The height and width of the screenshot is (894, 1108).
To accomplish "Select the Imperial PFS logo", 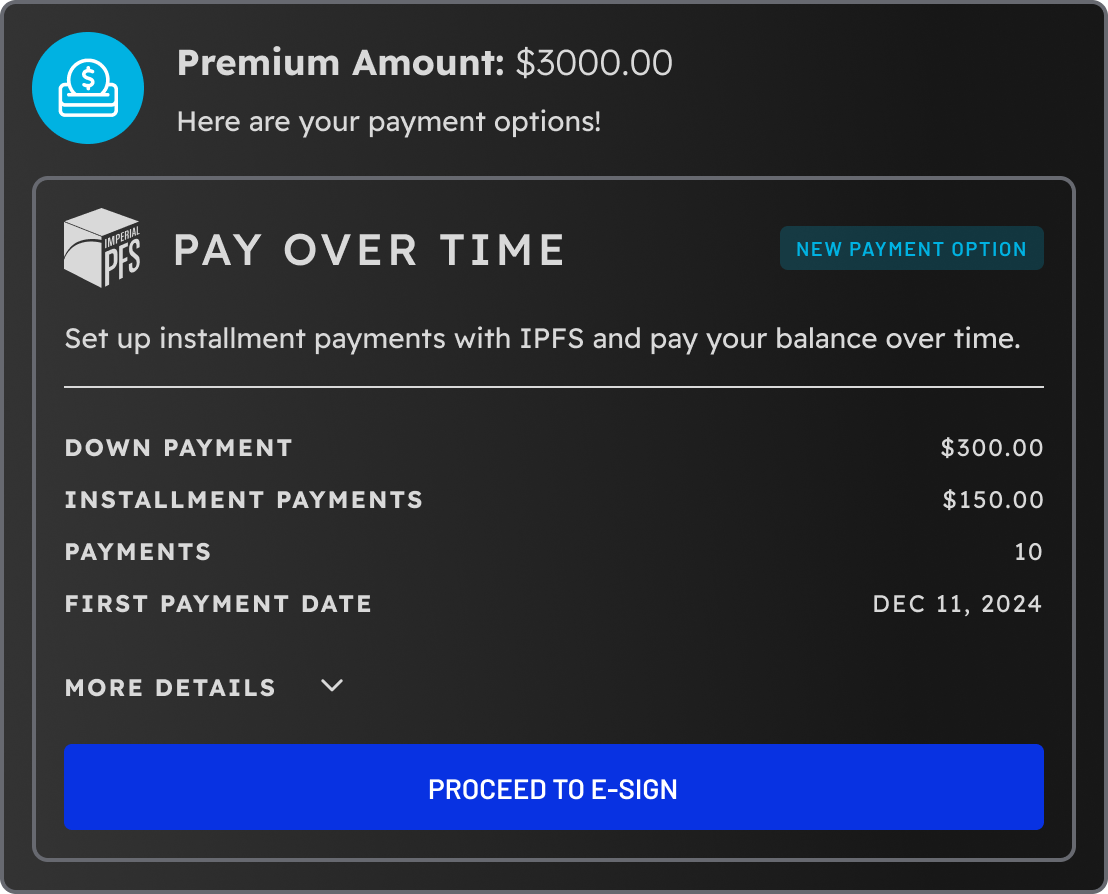I will click(x=101, y=247).
